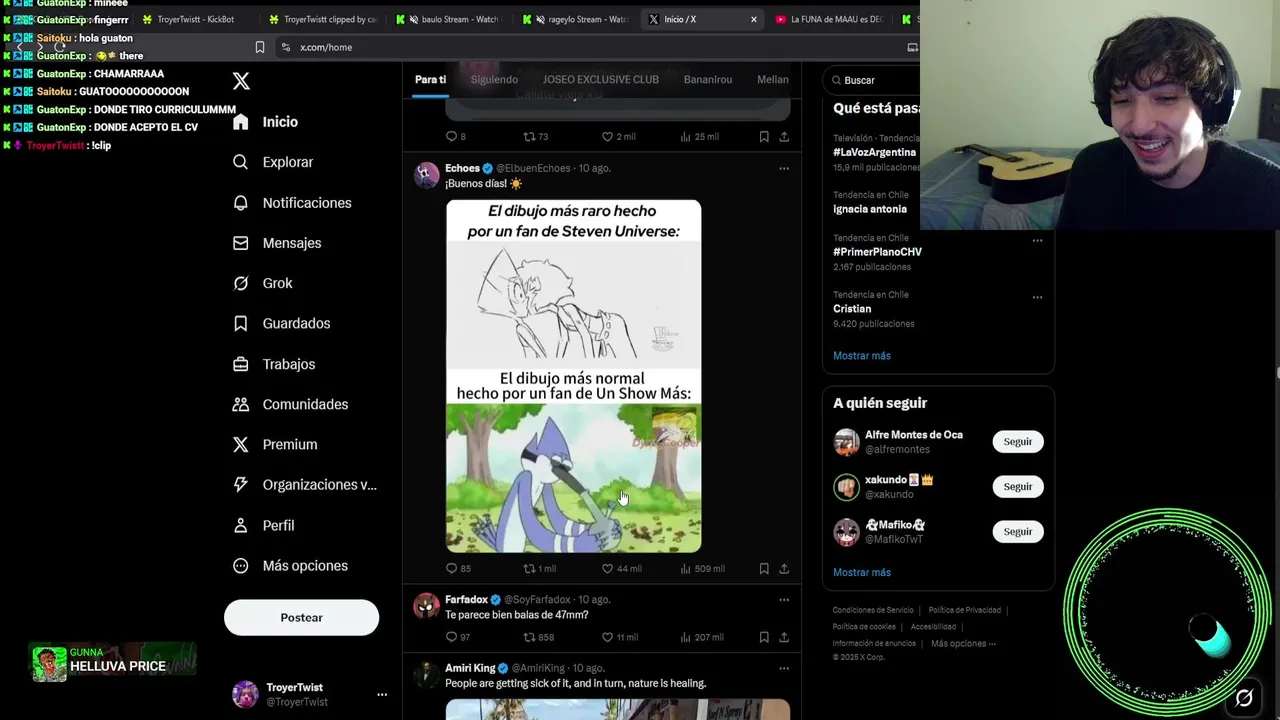Expand the Más opciones footer menu
The height and width of the screenshot is (720, 1280).
963,644
